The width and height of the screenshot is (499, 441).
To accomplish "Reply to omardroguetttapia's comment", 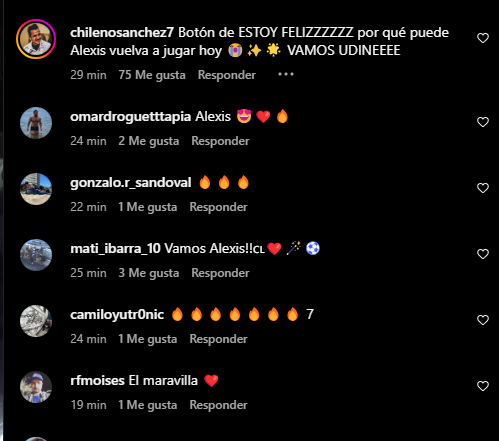I will (x=220, y=141).
